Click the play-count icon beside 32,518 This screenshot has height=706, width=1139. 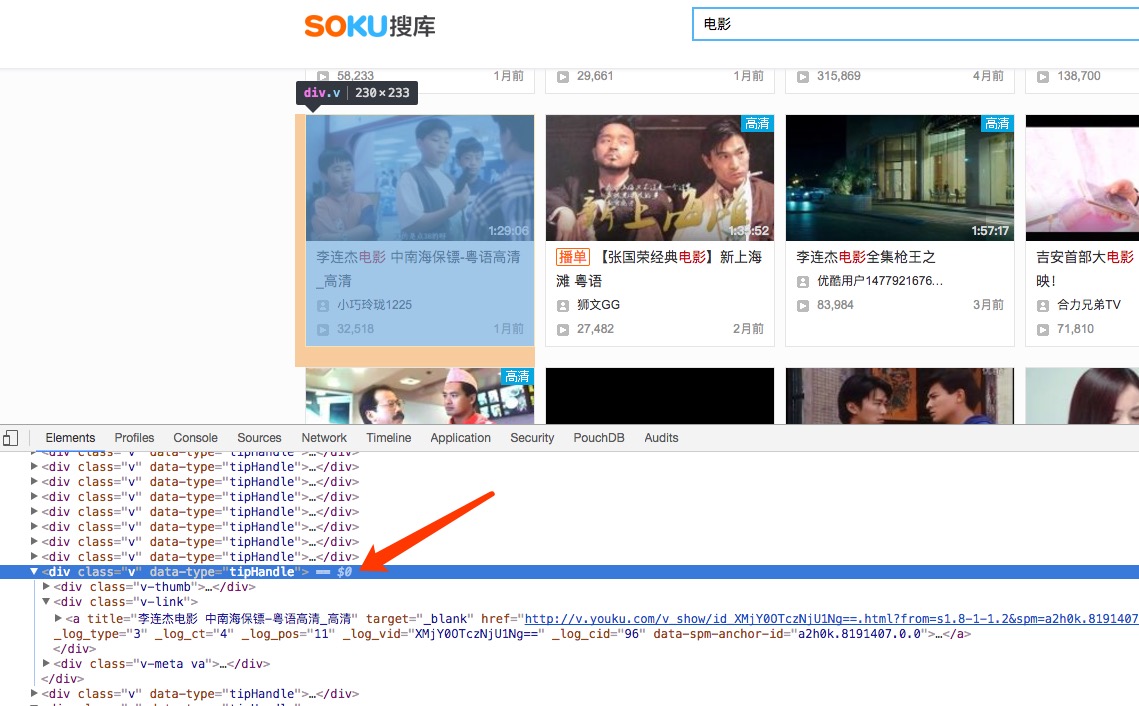(x=323, y=330)
